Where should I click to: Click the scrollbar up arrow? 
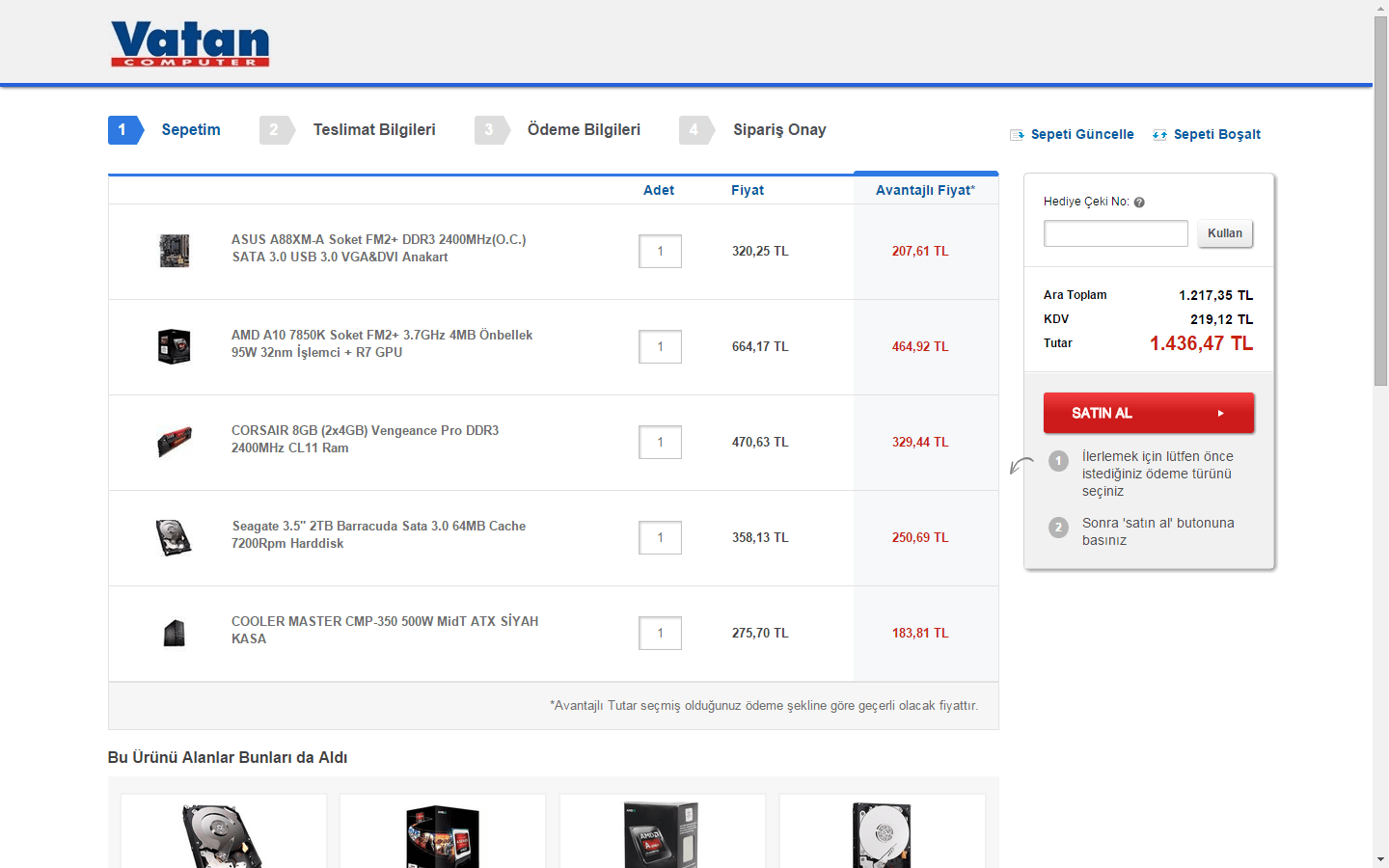1381,8
